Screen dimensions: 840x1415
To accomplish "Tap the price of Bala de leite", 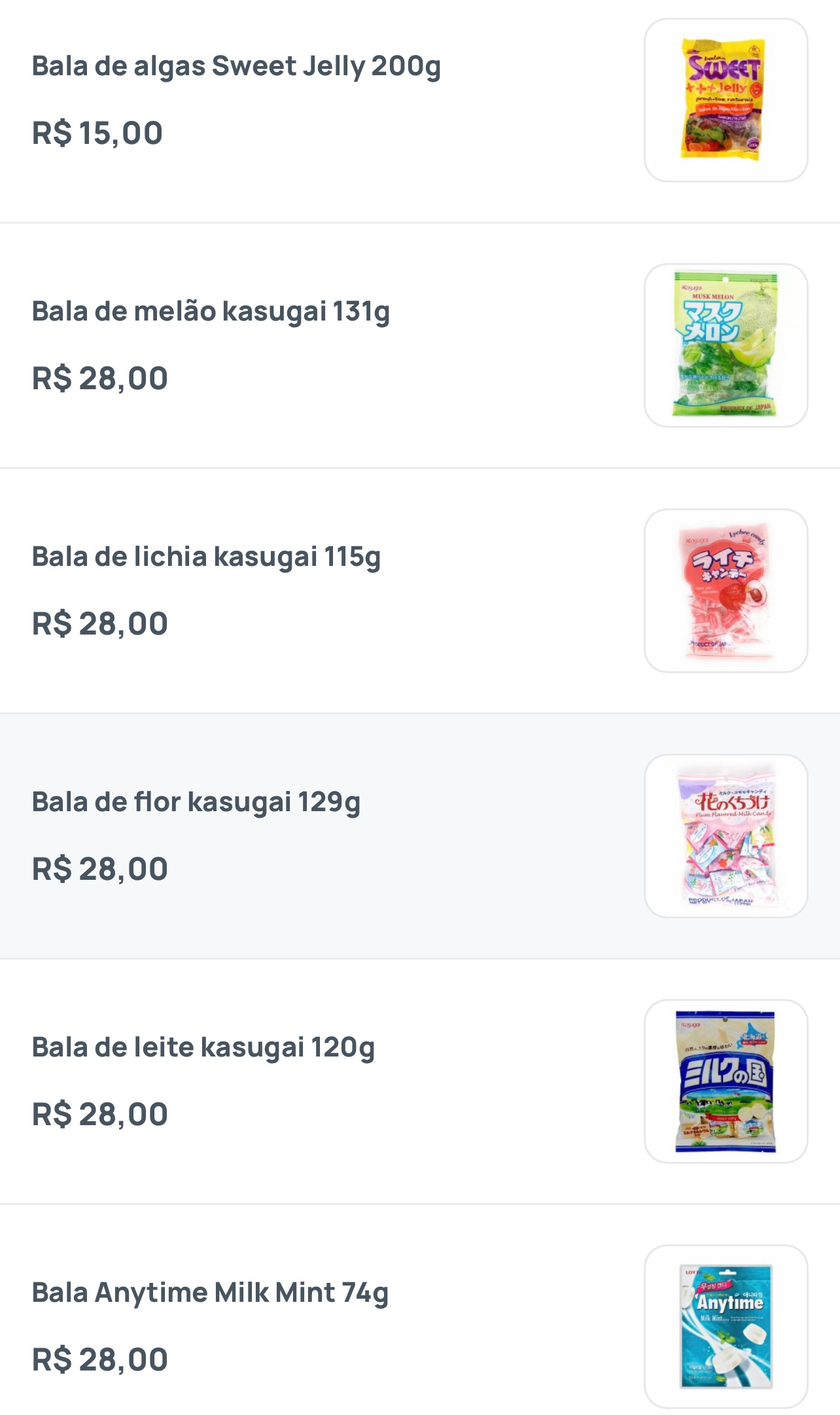I will [100, 1115].
